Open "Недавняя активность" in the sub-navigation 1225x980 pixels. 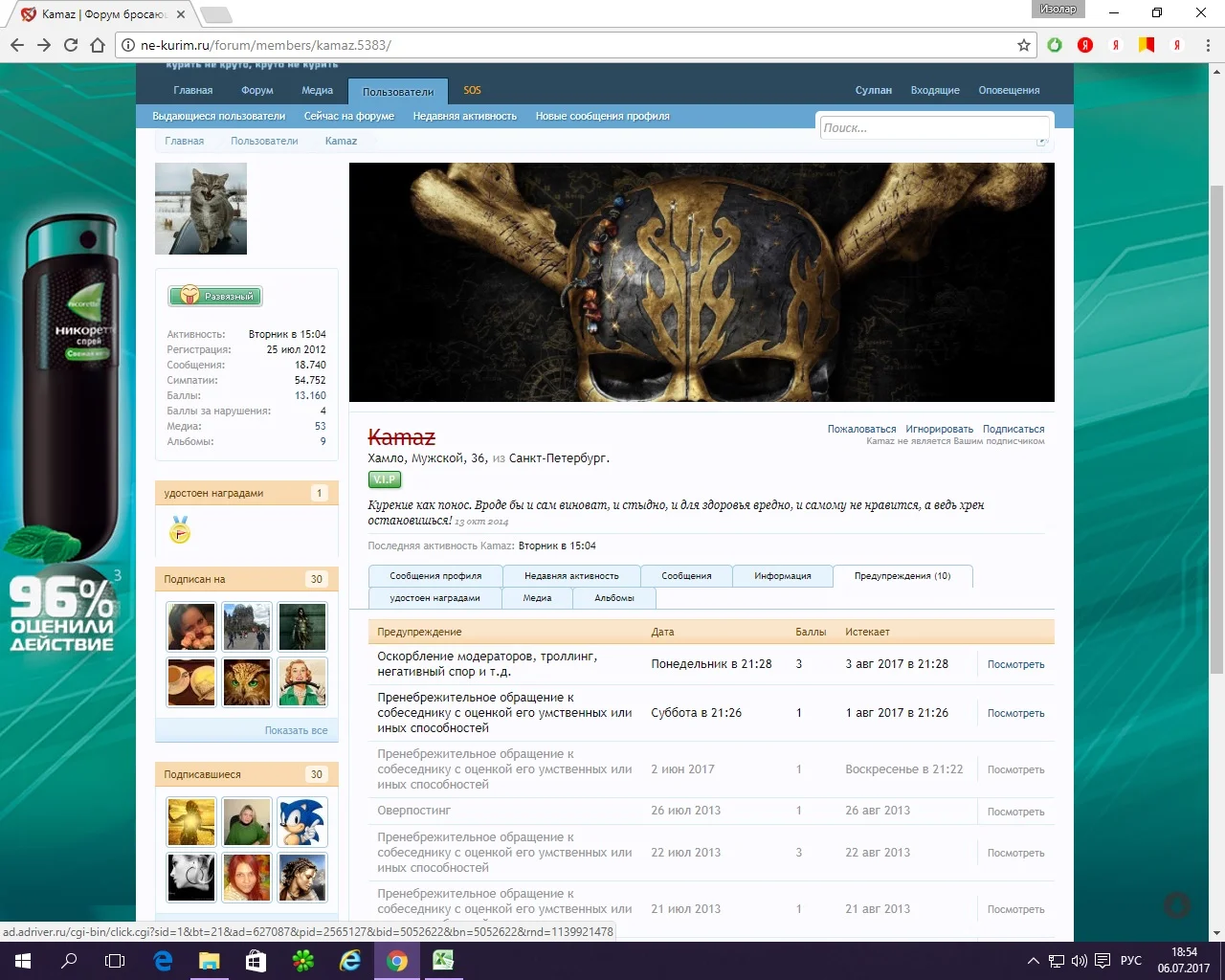(x=465, y=115)
